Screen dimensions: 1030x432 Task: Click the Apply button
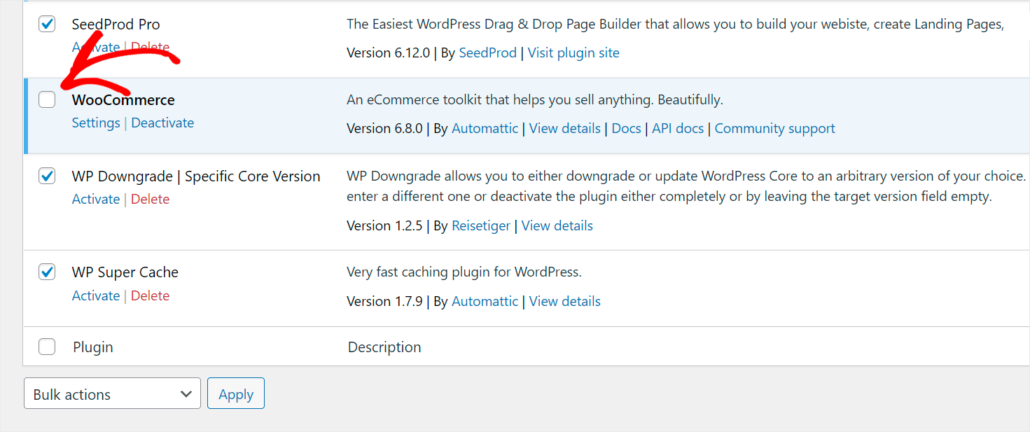click(x=236, y=393)
